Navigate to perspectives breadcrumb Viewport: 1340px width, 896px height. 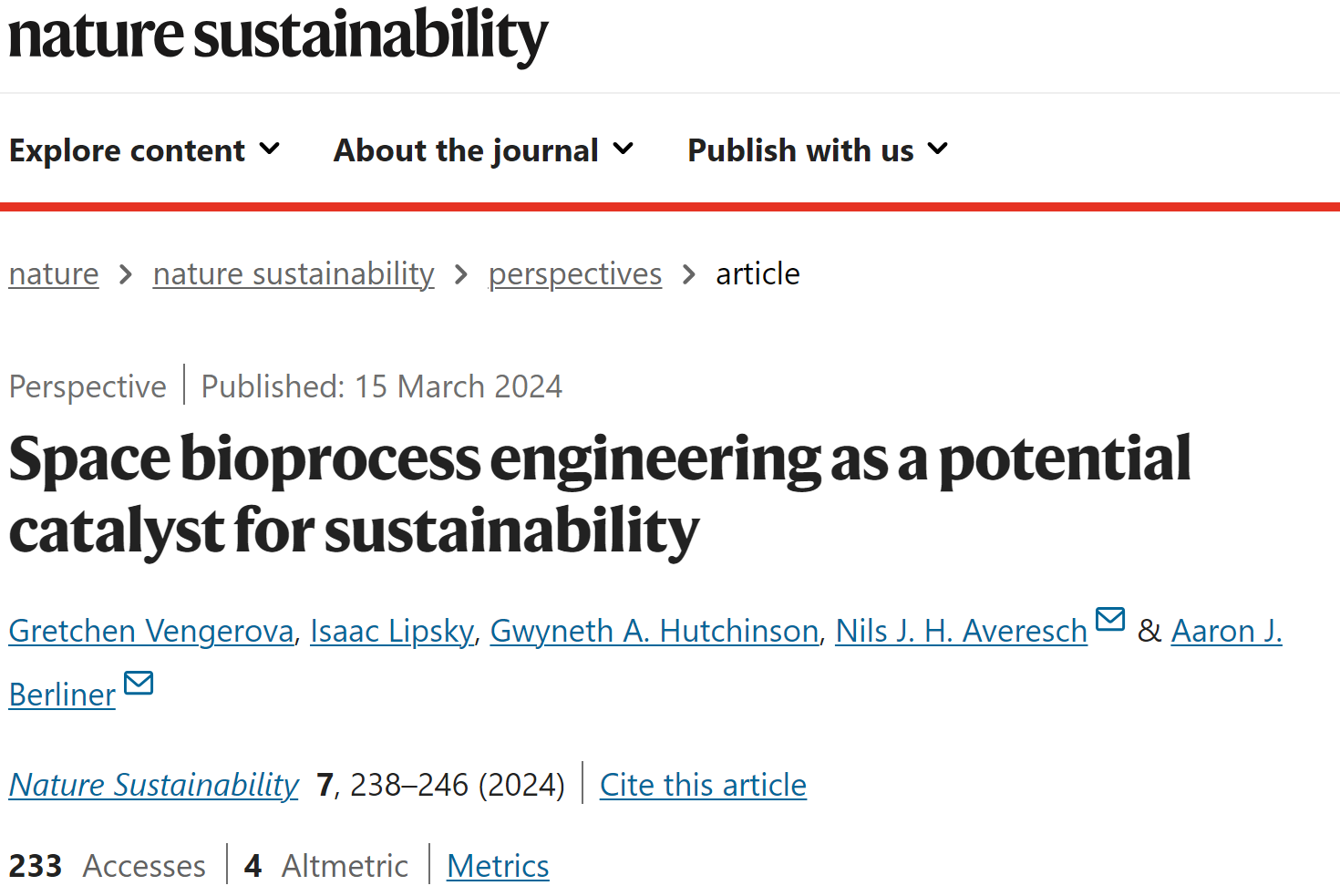(575, 273)
